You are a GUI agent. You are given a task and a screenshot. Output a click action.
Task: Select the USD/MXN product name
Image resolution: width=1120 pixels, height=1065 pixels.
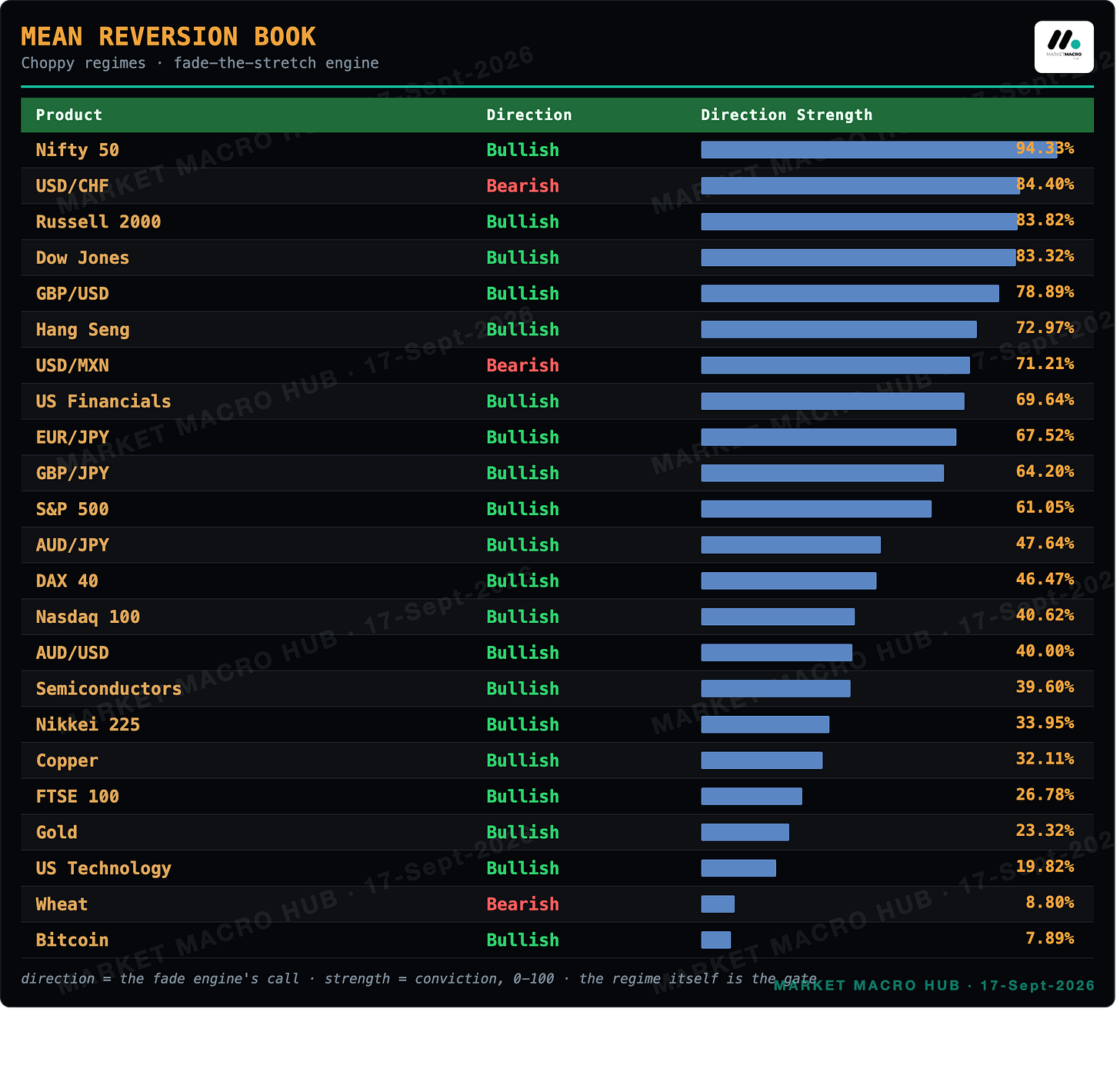[x=72, y=366]
